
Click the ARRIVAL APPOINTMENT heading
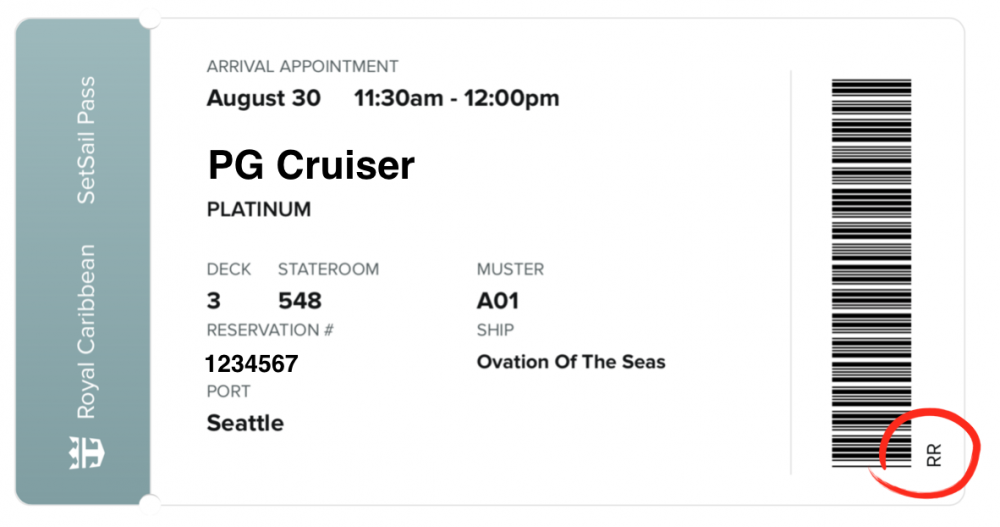(x=302, y=66)
